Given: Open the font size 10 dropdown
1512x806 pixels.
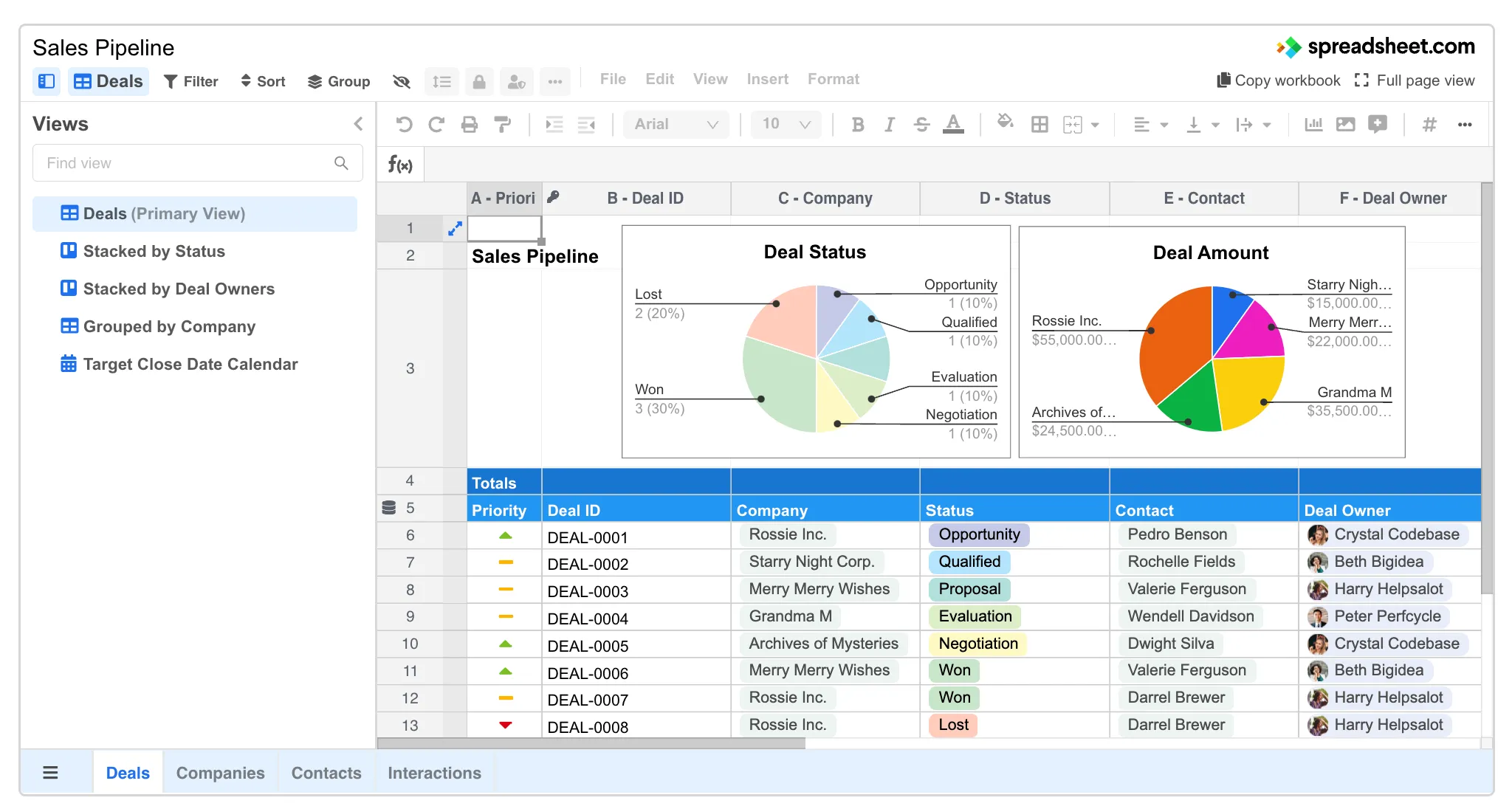Looking at the screenshot, I should (786, 124).
